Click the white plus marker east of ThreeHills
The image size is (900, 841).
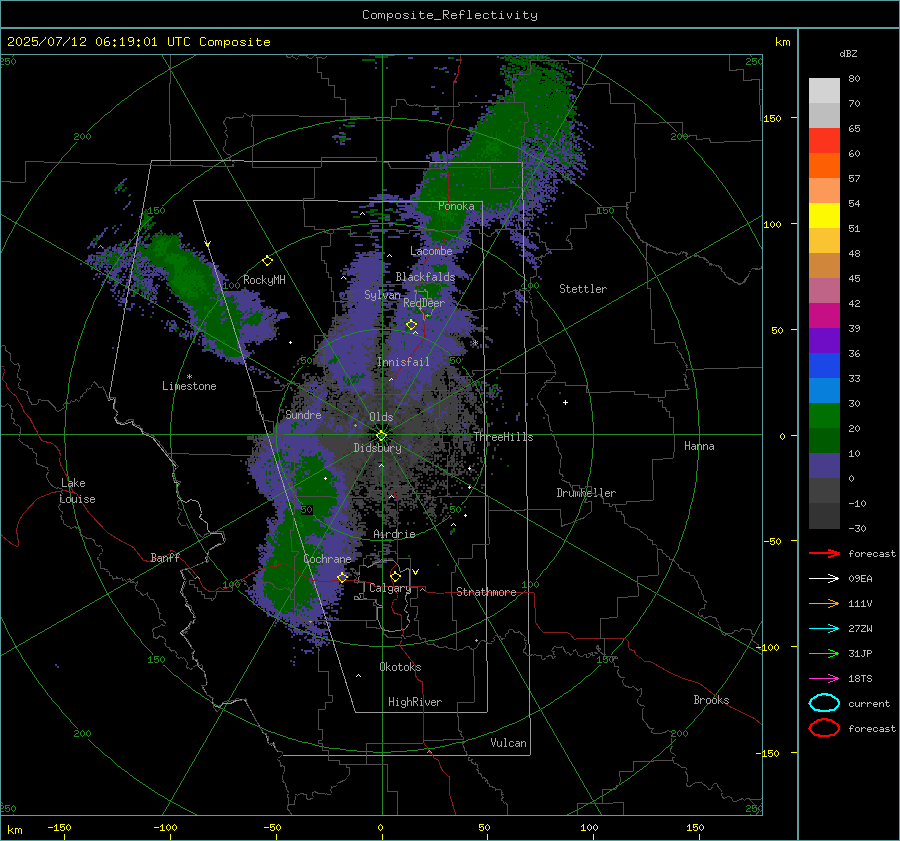(x=565, y=402)
